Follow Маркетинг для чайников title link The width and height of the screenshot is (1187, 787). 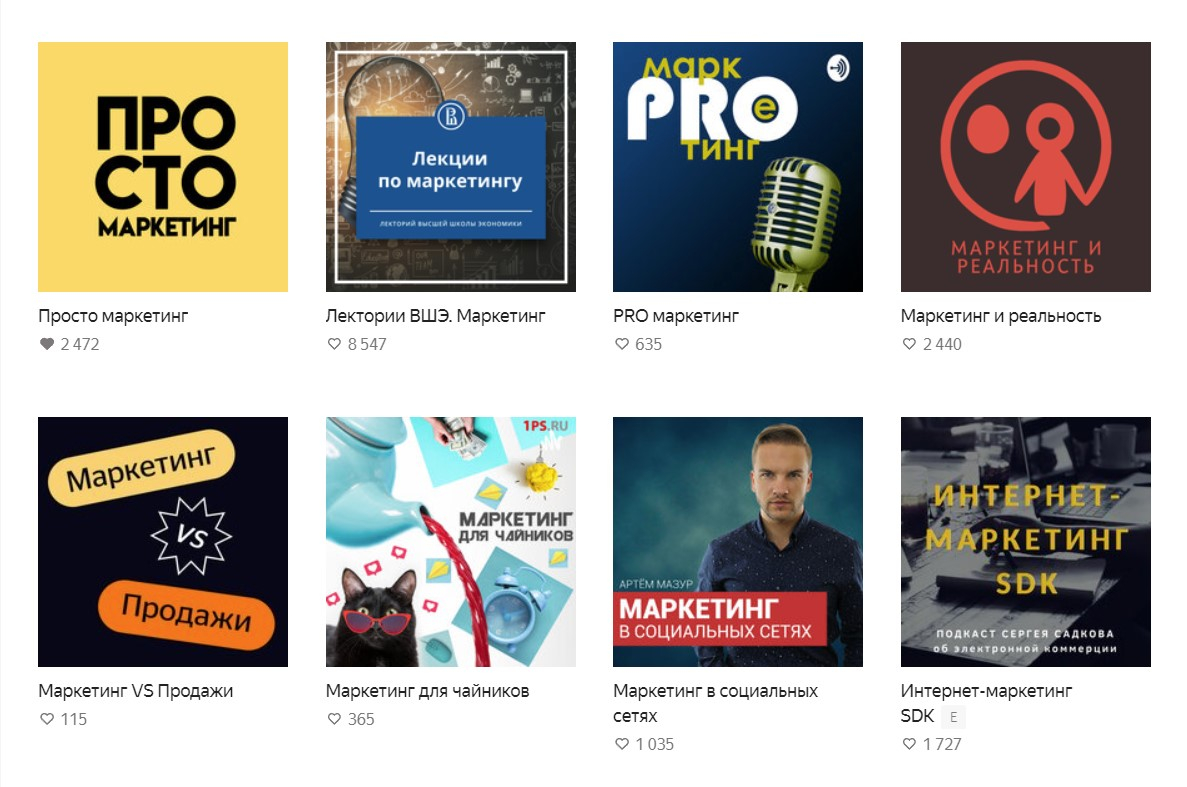point(427,691)
